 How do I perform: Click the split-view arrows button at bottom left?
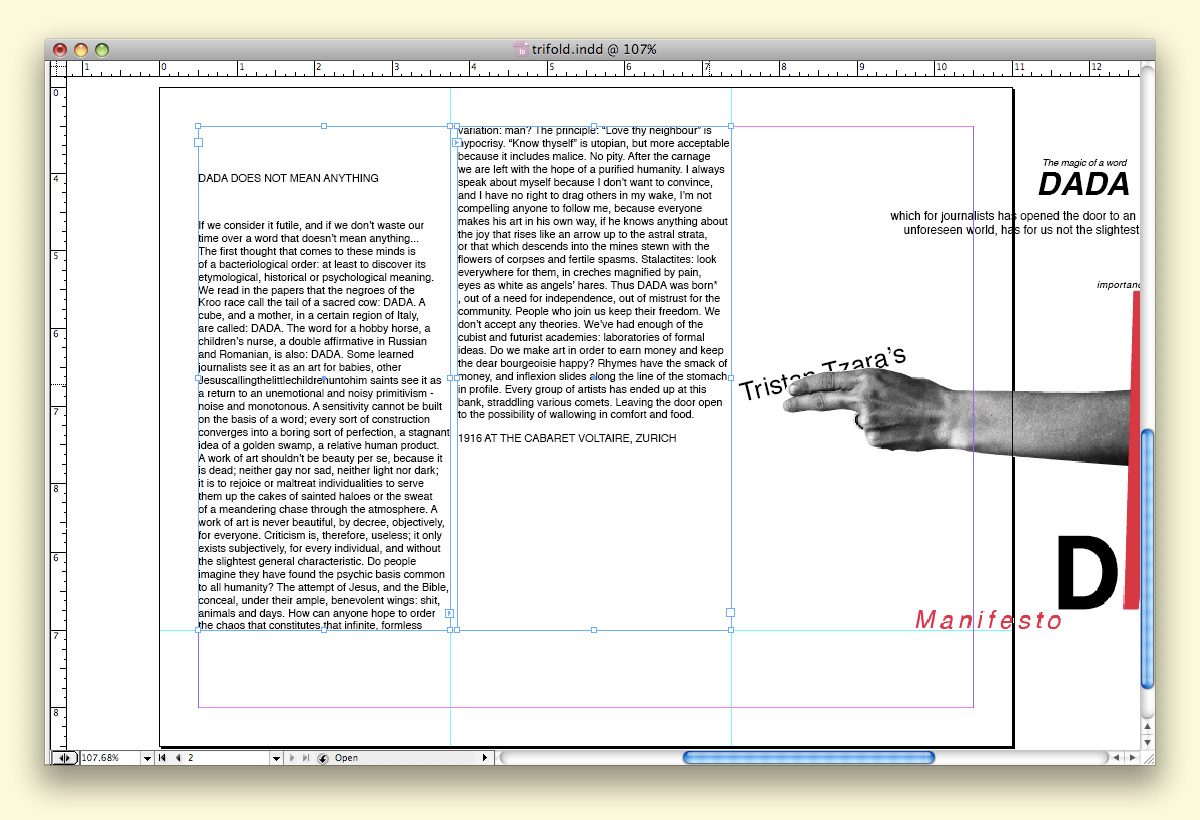pyautogui.click(x=64, y=758)
